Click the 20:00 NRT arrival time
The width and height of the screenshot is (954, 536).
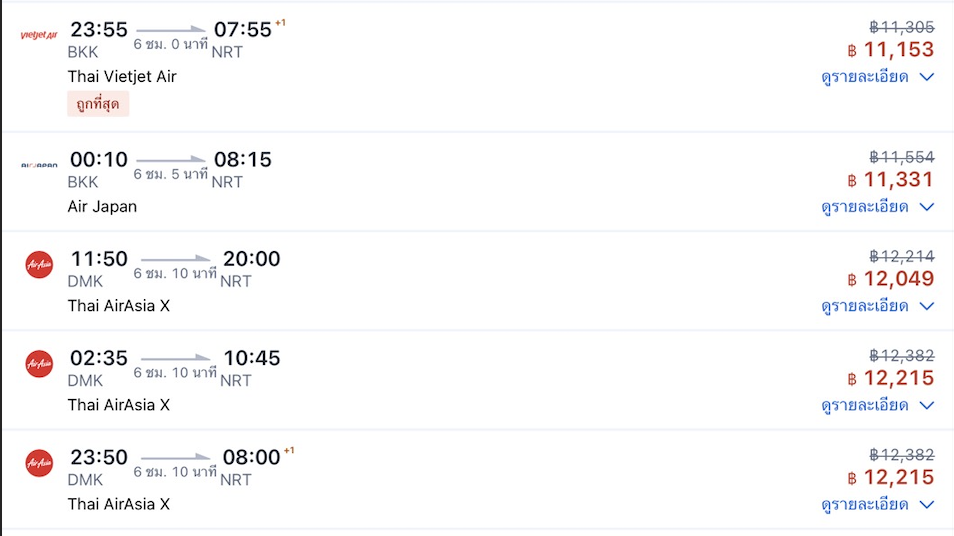251,259
